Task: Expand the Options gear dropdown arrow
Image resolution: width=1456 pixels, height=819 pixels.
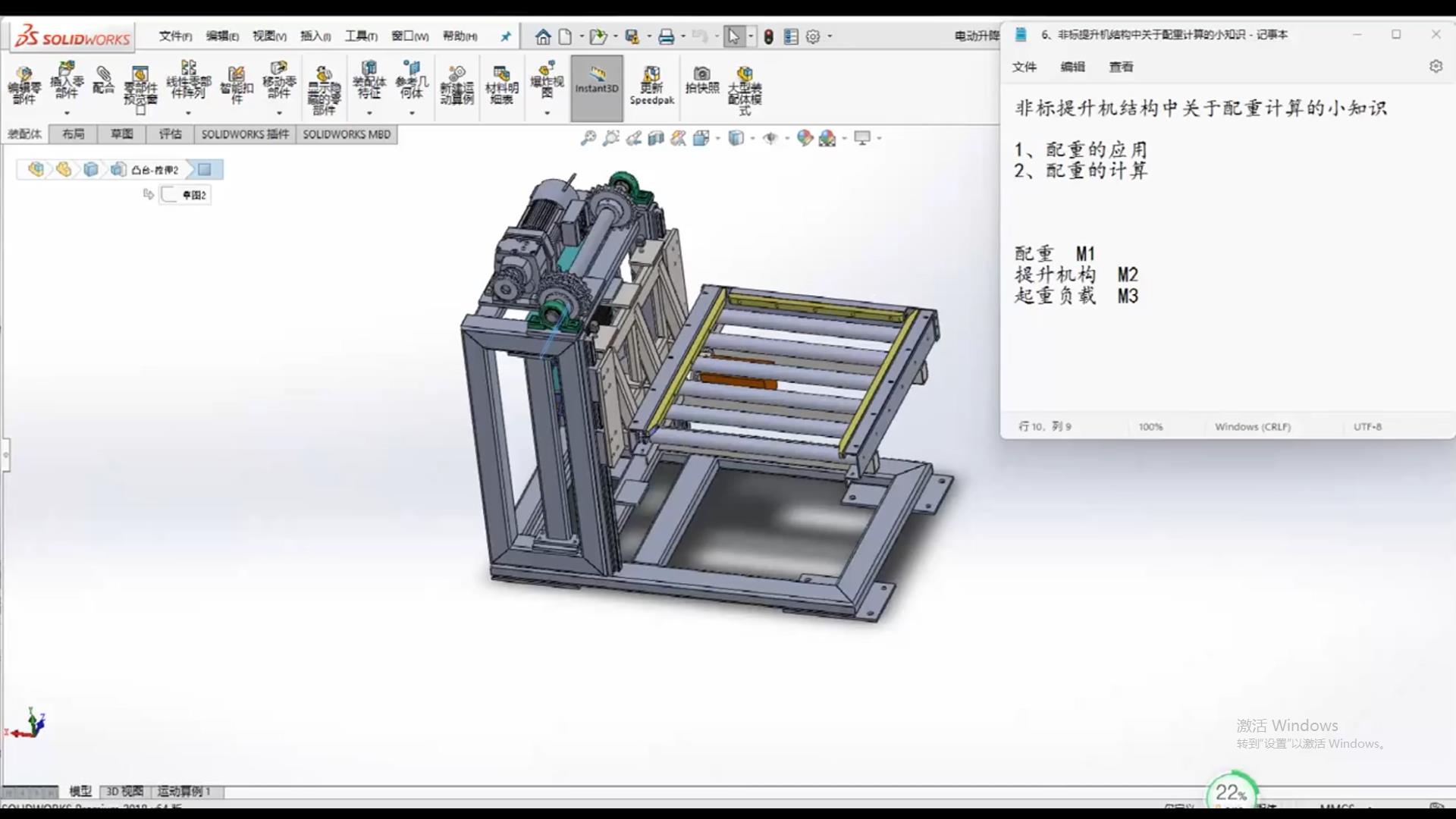Action: (830, 36)
